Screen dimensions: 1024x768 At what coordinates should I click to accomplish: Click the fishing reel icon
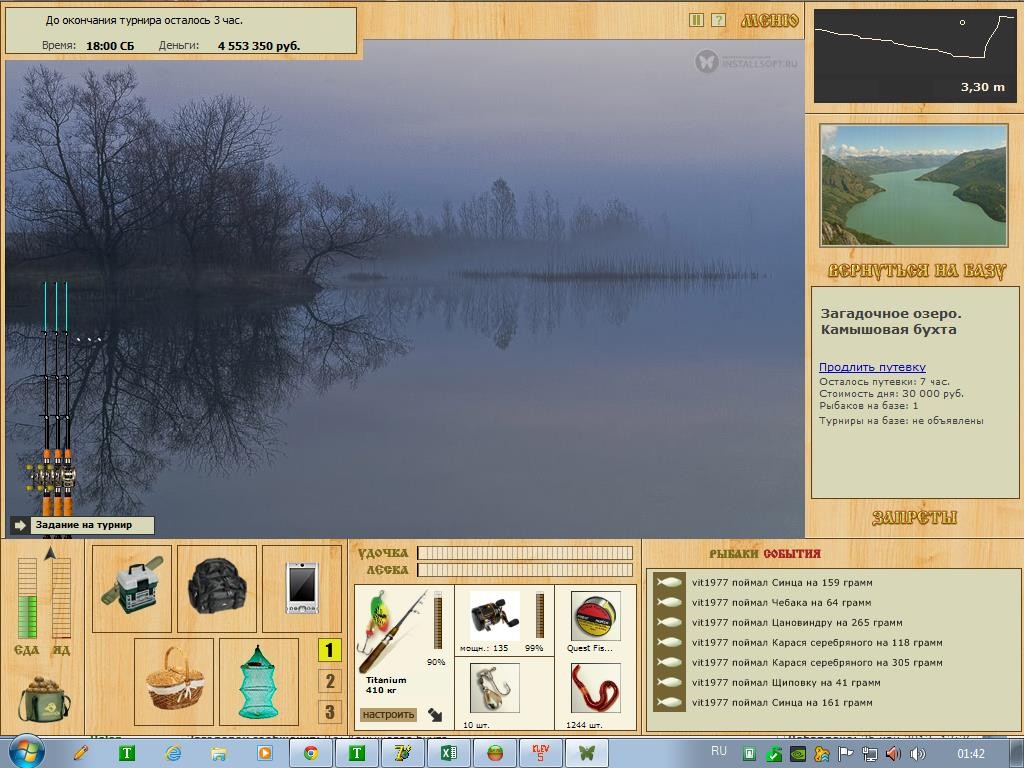coord(494,616)
